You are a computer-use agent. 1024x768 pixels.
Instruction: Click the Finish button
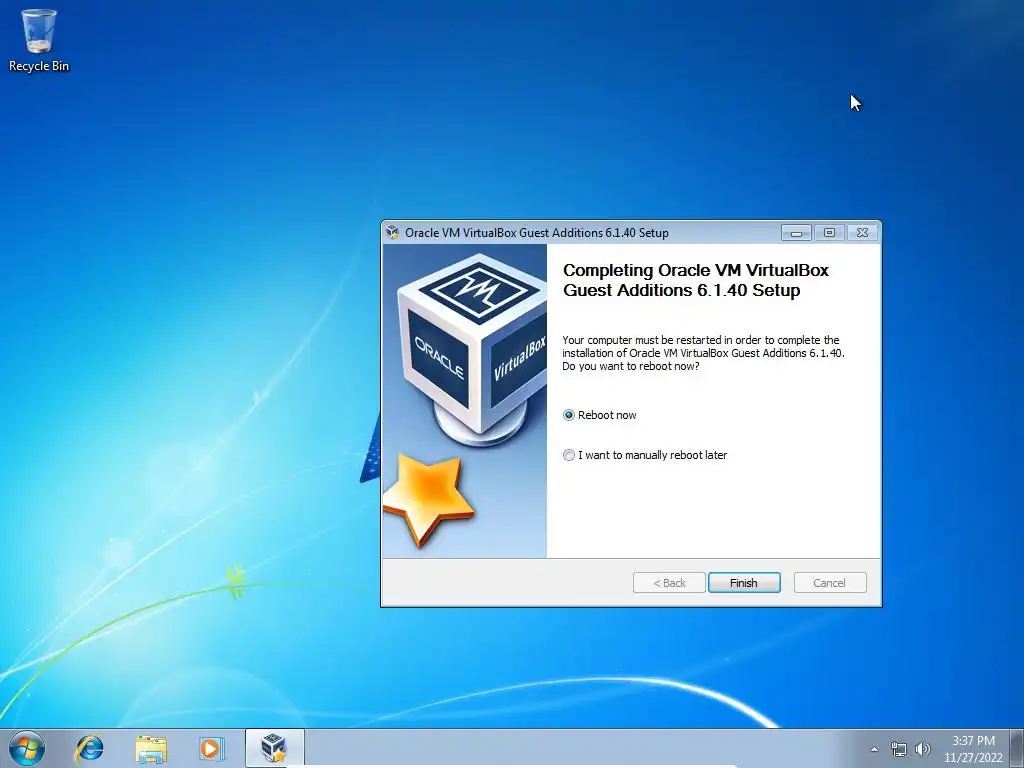(744, 583)
